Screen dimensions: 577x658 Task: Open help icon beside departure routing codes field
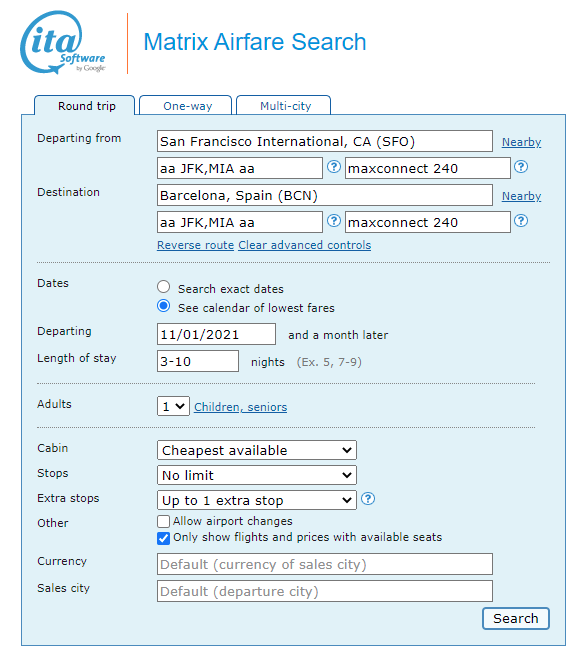pyautogui.click(x=334, y=167)
